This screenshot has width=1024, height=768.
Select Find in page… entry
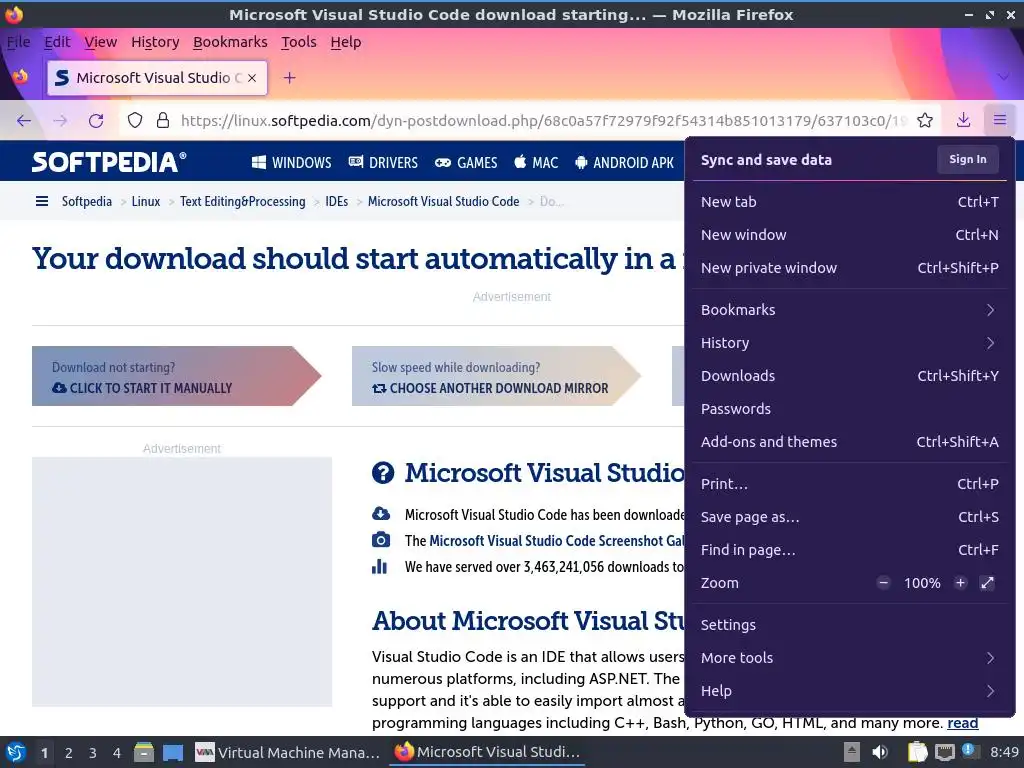(850, 550)
